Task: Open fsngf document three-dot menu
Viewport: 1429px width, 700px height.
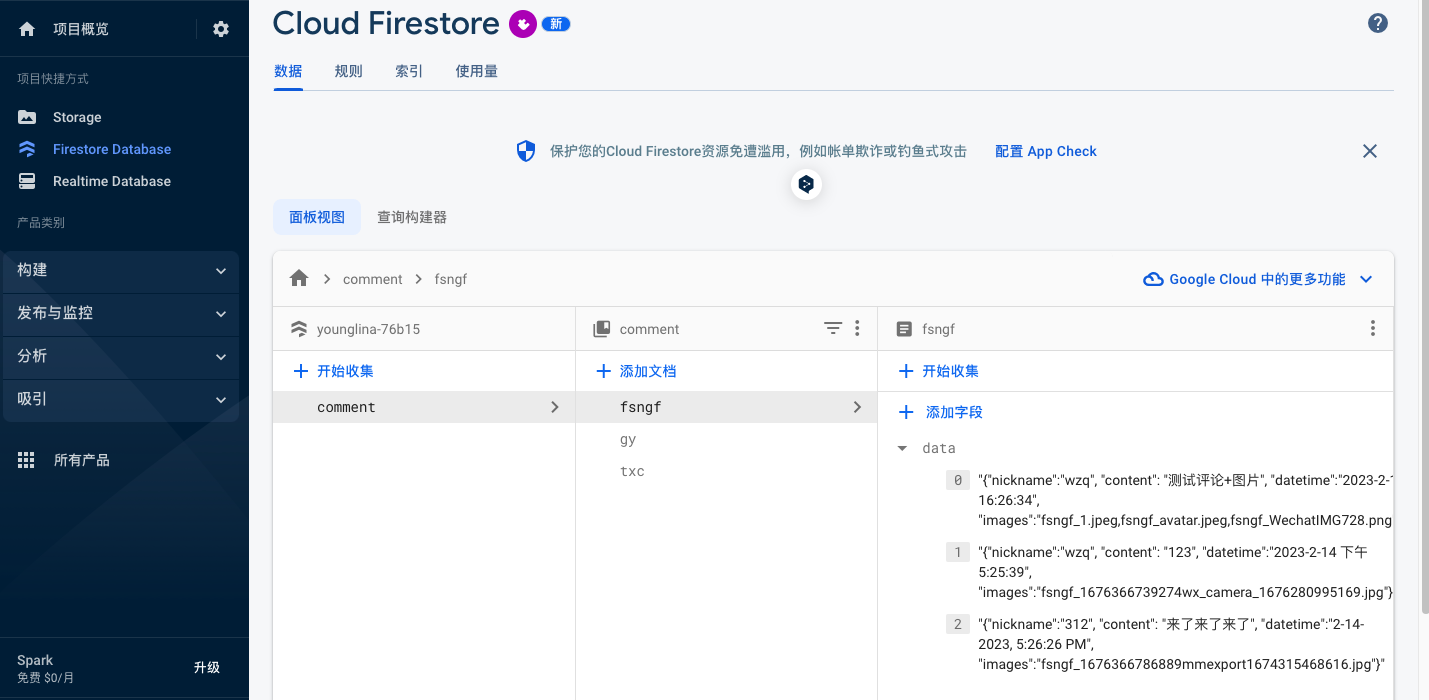Action: [x=1373, y=328]
